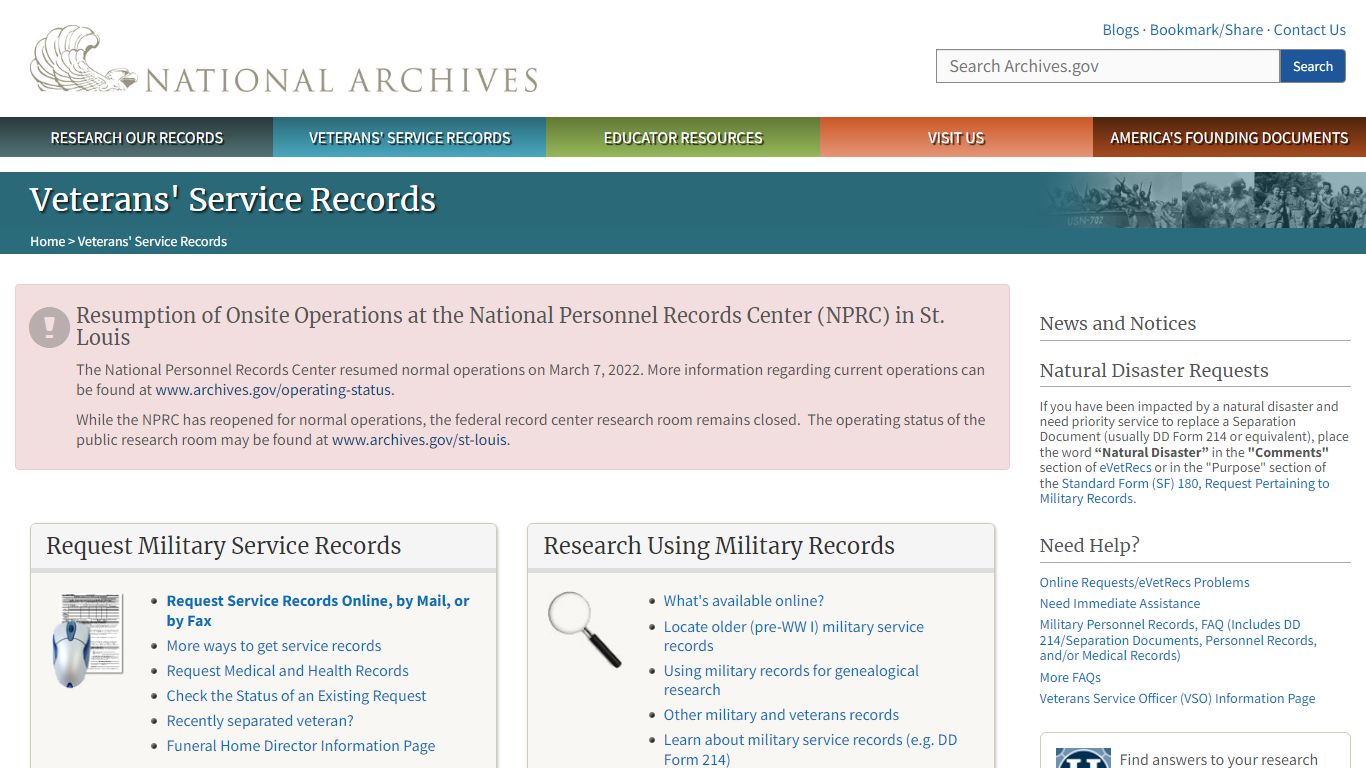
Task: Open America's Founding Documents menu
Action: (x=1229, y=138)
